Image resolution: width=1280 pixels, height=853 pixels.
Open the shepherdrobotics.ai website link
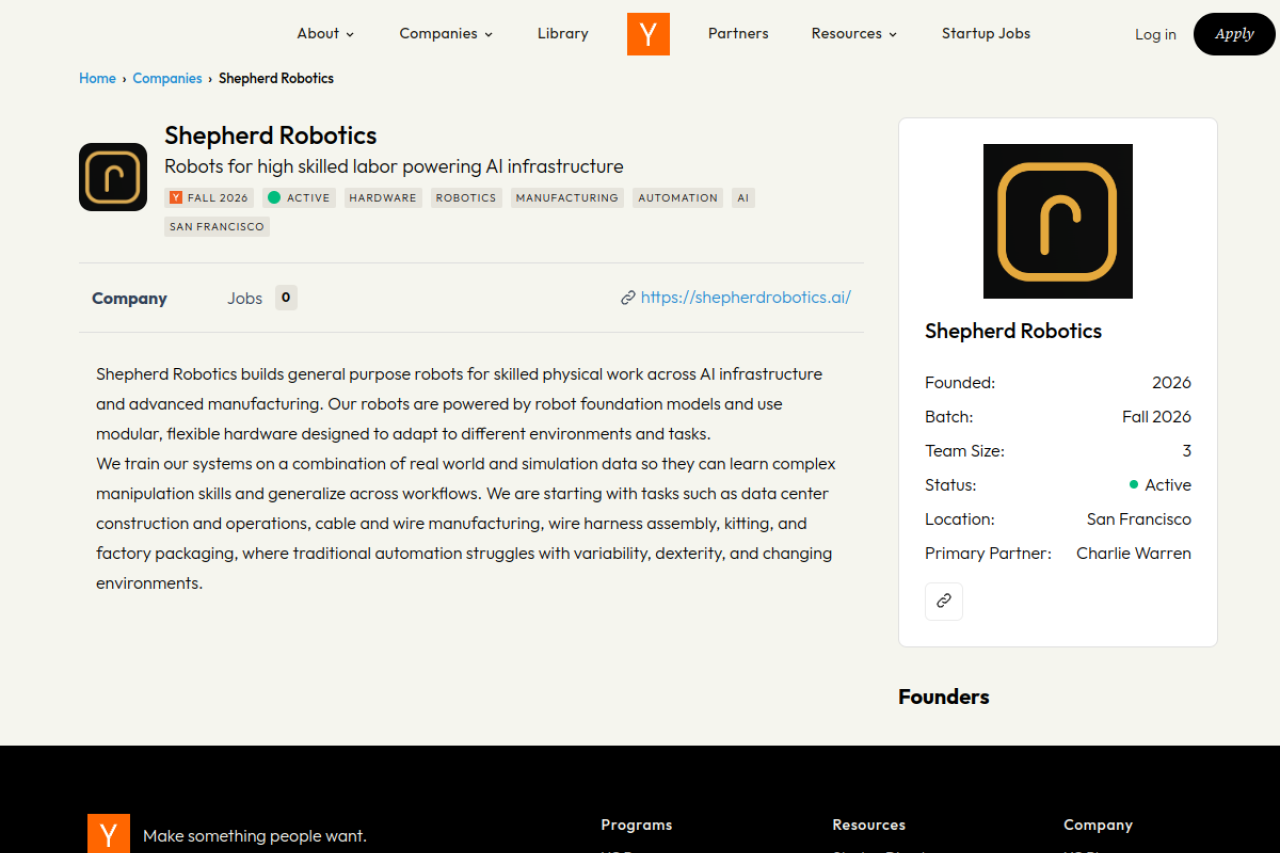click(x=746, y=298)
